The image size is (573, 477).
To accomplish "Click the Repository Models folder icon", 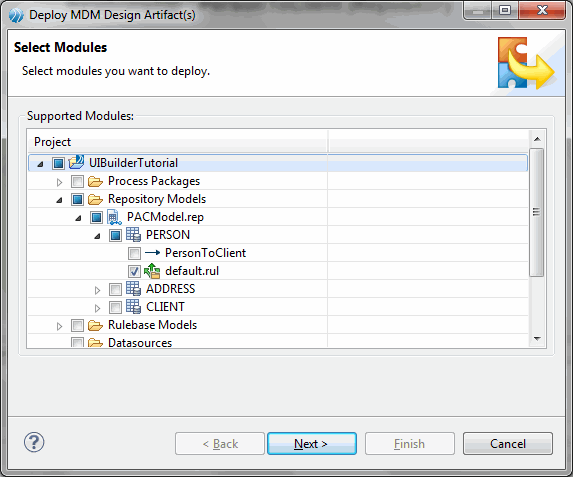I will click(95, 199).
